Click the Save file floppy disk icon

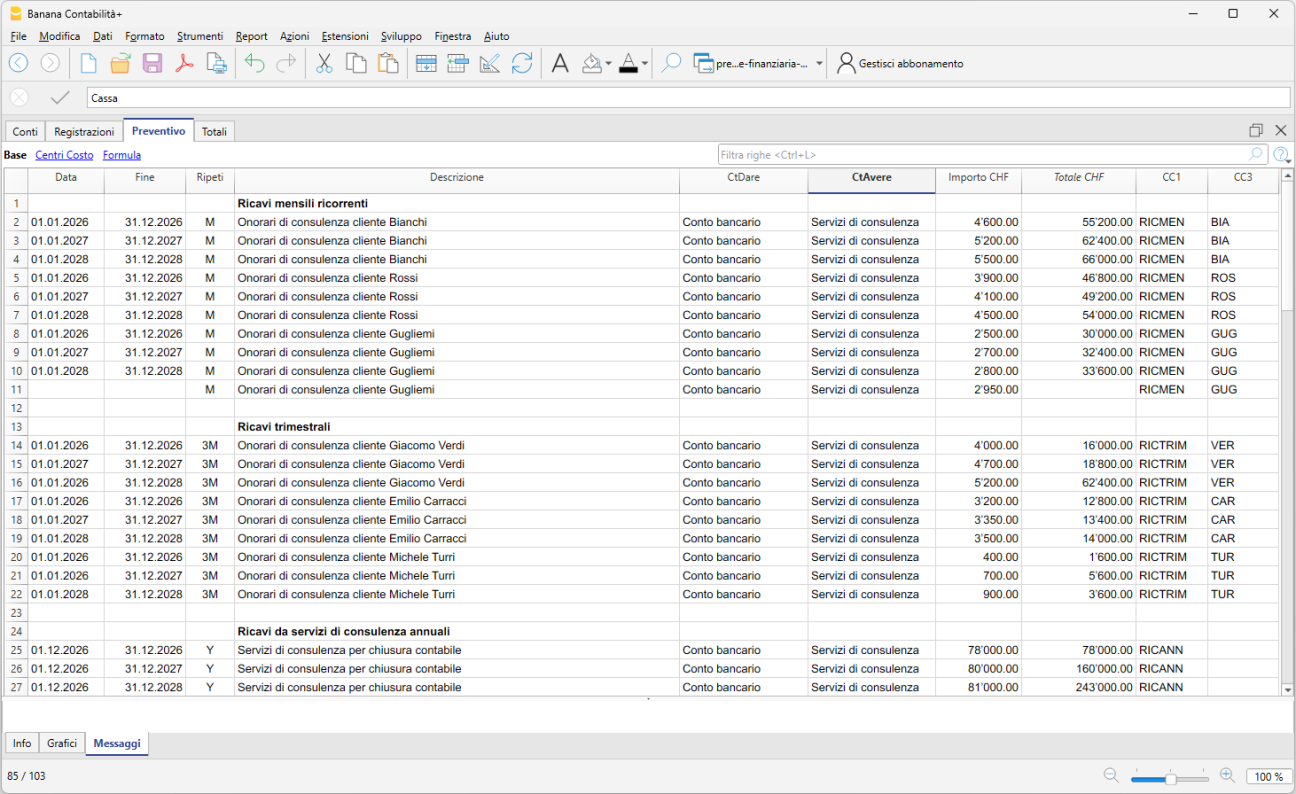[152, 63]
